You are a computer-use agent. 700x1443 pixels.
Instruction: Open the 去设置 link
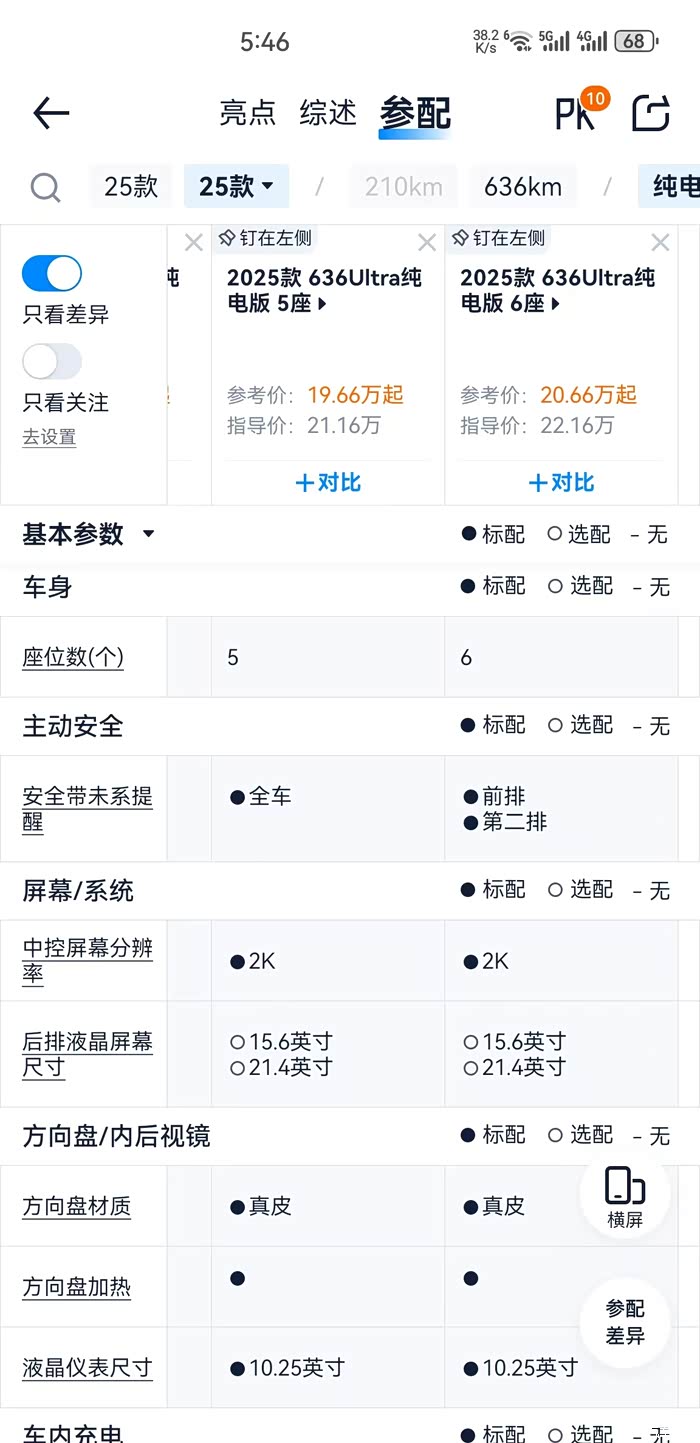coord(49,437)
